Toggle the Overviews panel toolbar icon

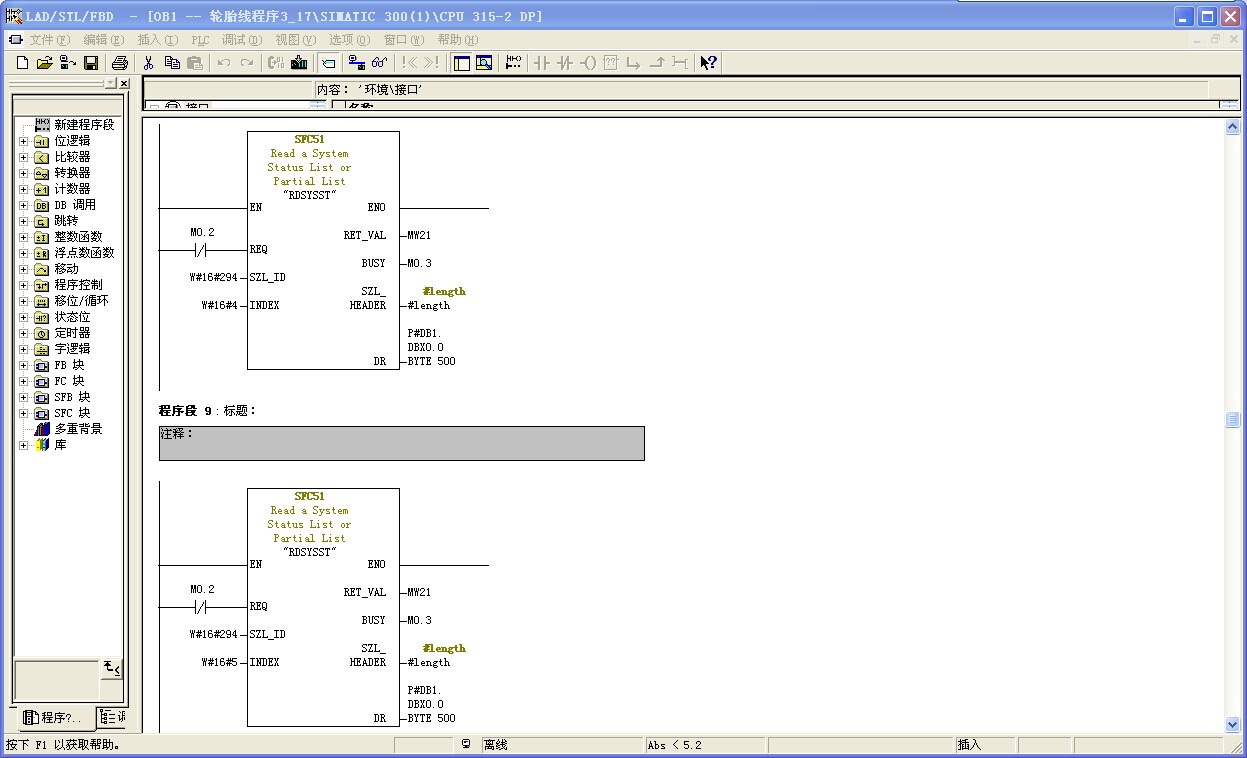[461, 63]
